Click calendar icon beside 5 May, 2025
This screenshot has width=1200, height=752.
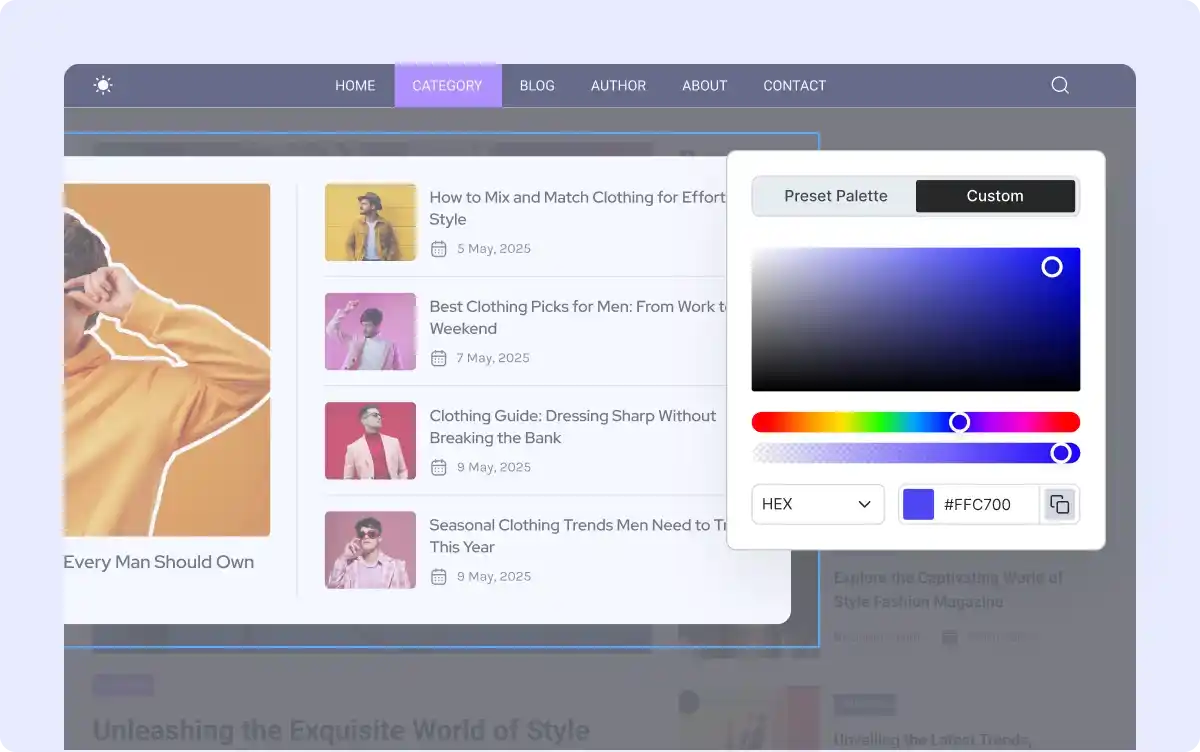[438, 249]
